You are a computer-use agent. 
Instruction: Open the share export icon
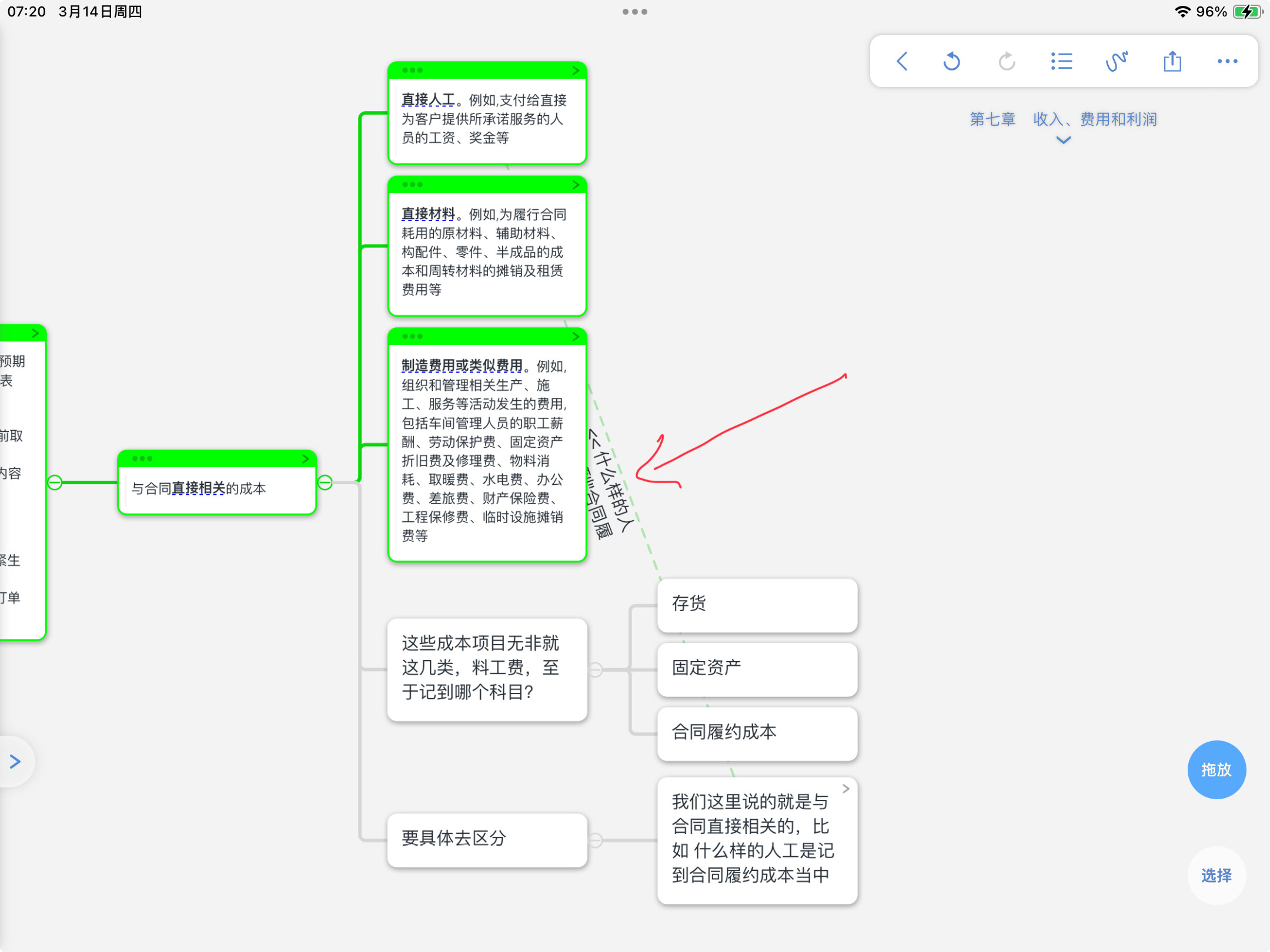tap(1172, 61)
